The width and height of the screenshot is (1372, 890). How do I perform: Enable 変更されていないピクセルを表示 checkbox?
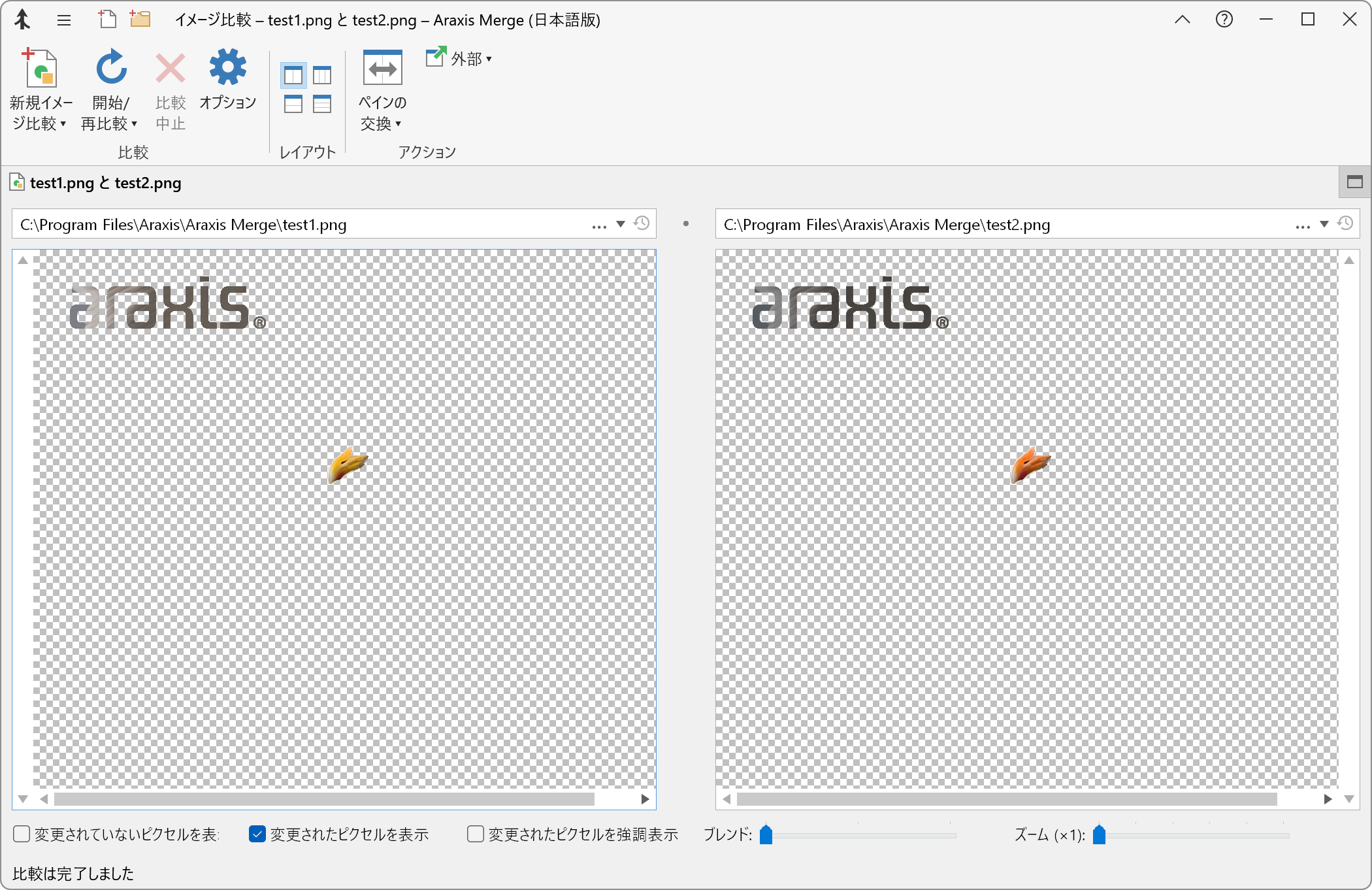[x=20, y=834]
